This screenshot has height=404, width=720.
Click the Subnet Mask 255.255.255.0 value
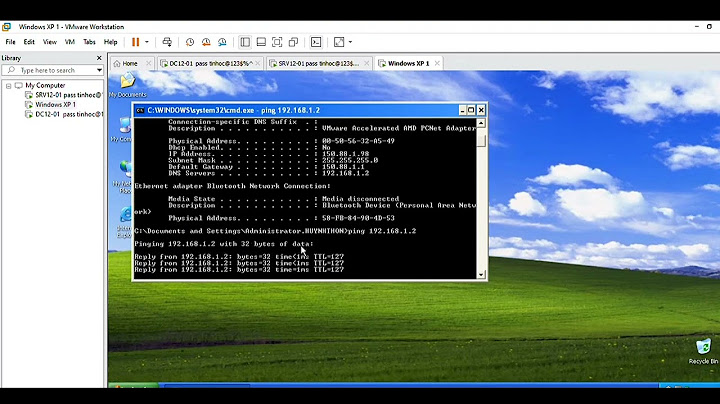[x=350, y=161]
